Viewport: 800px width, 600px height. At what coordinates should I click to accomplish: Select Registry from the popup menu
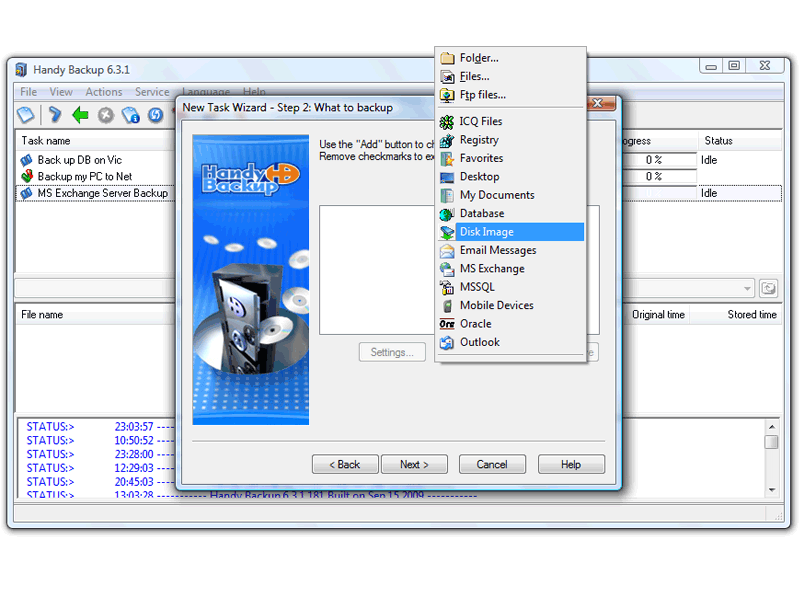510,140
